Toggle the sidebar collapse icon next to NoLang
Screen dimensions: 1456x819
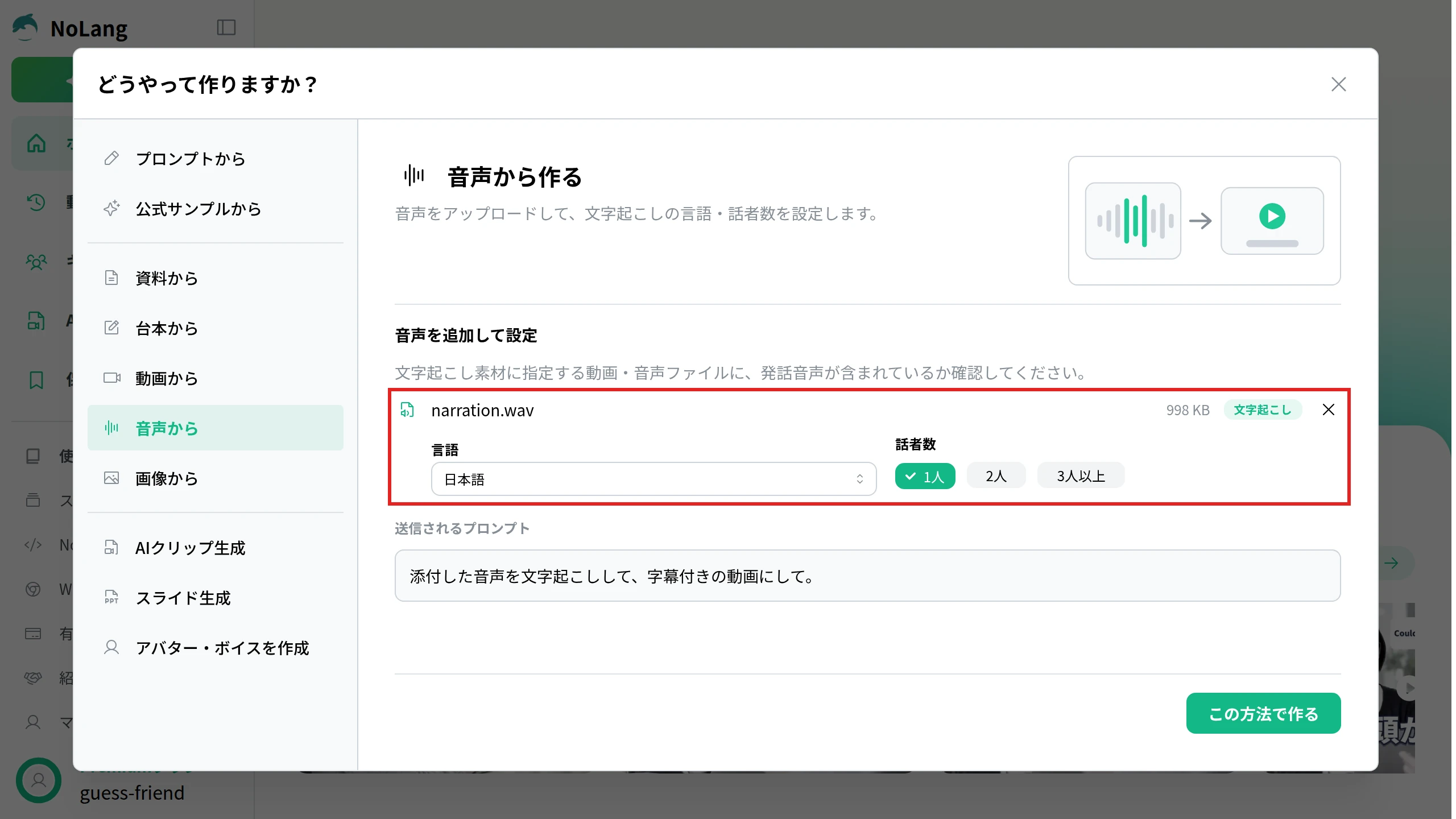(226, 27)
